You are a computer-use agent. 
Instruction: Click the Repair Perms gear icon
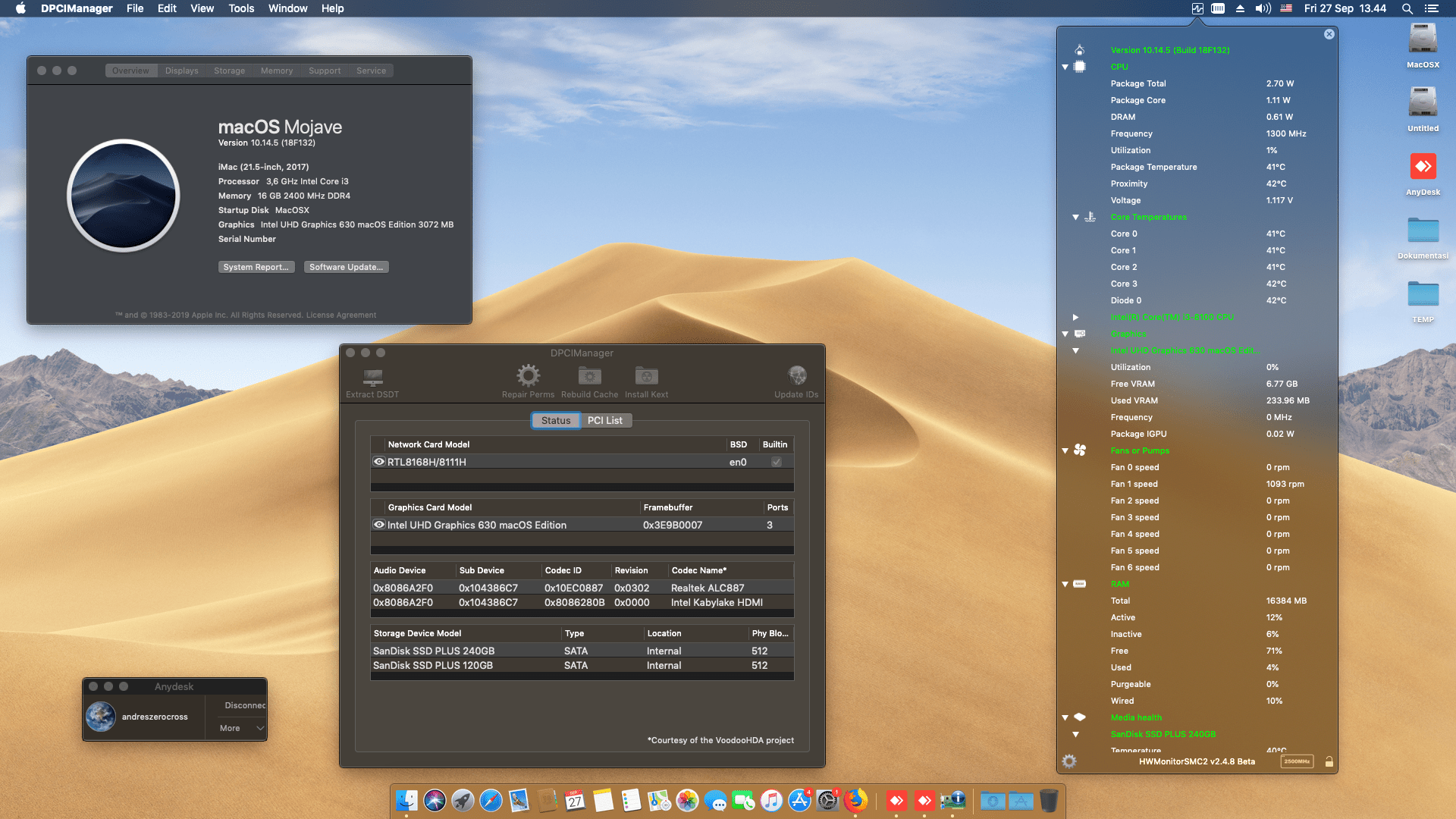[x=528, y=375]
